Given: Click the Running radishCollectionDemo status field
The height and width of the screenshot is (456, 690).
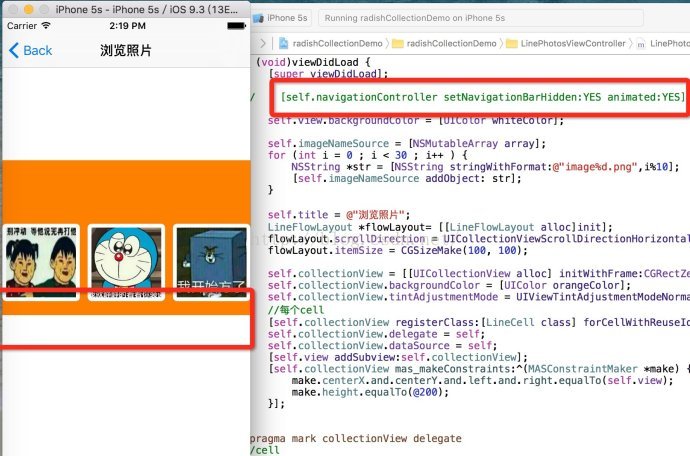Looking at the screenshot, I should pyautogui.click(x=481, y=18).
